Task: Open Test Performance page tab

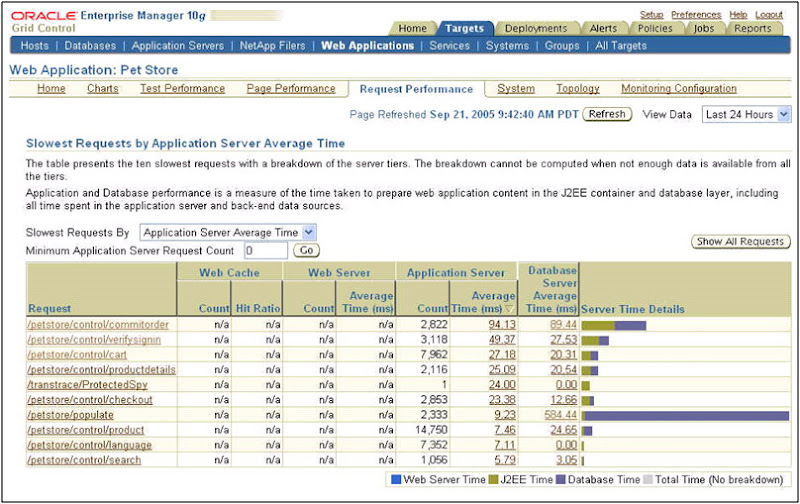Action: (x=183, y=89)
